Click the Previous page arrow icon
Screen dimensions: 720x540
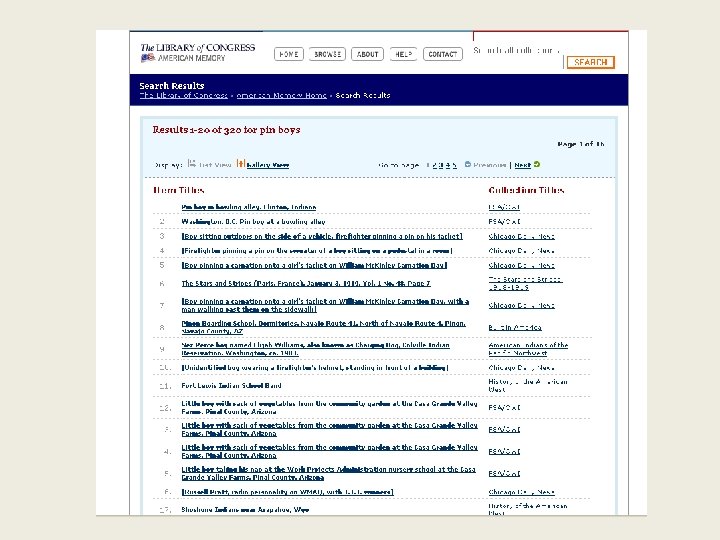(x=468, y=164)
